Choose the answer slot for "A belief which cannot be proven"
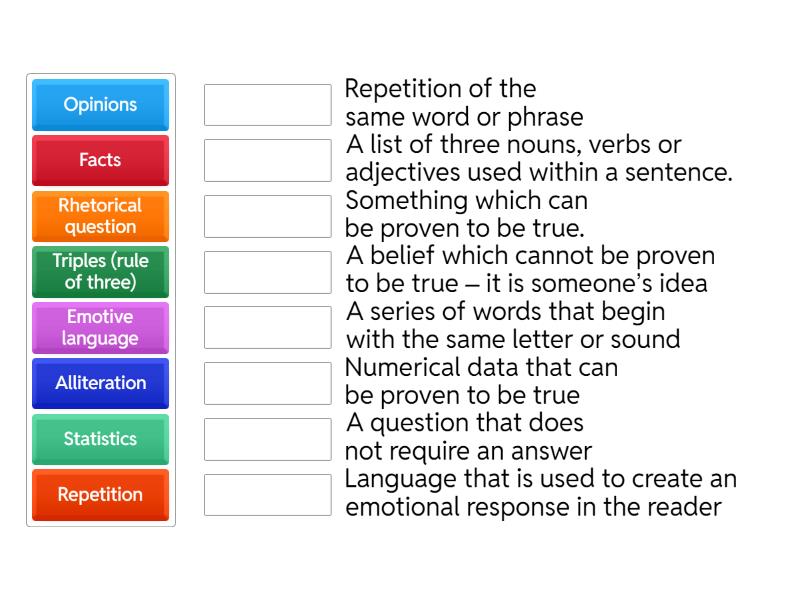The height and width of the screenshot is (600, 800). [268, 272]
